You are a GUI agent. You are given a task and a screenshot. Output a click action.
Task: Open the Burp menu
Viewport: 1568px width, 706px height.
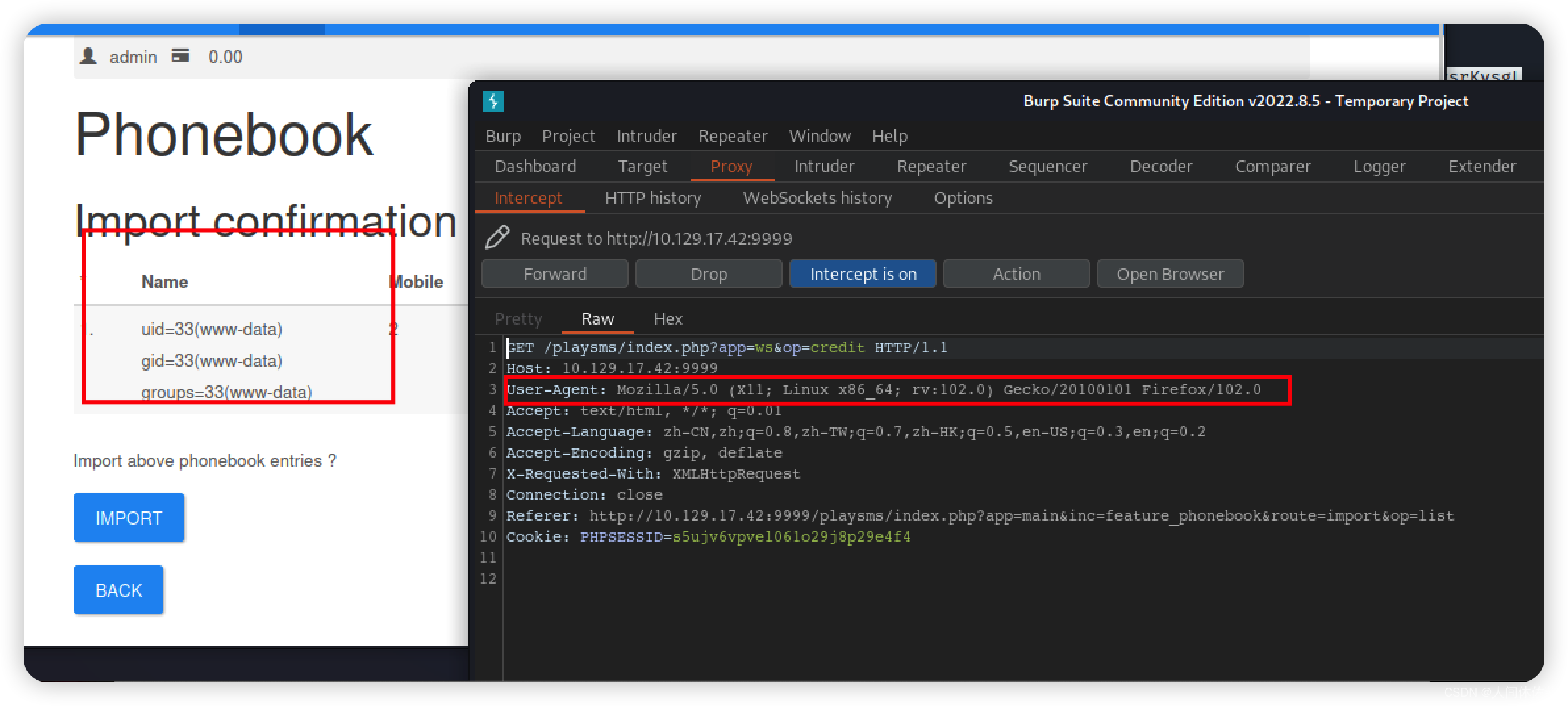(503, 136)
